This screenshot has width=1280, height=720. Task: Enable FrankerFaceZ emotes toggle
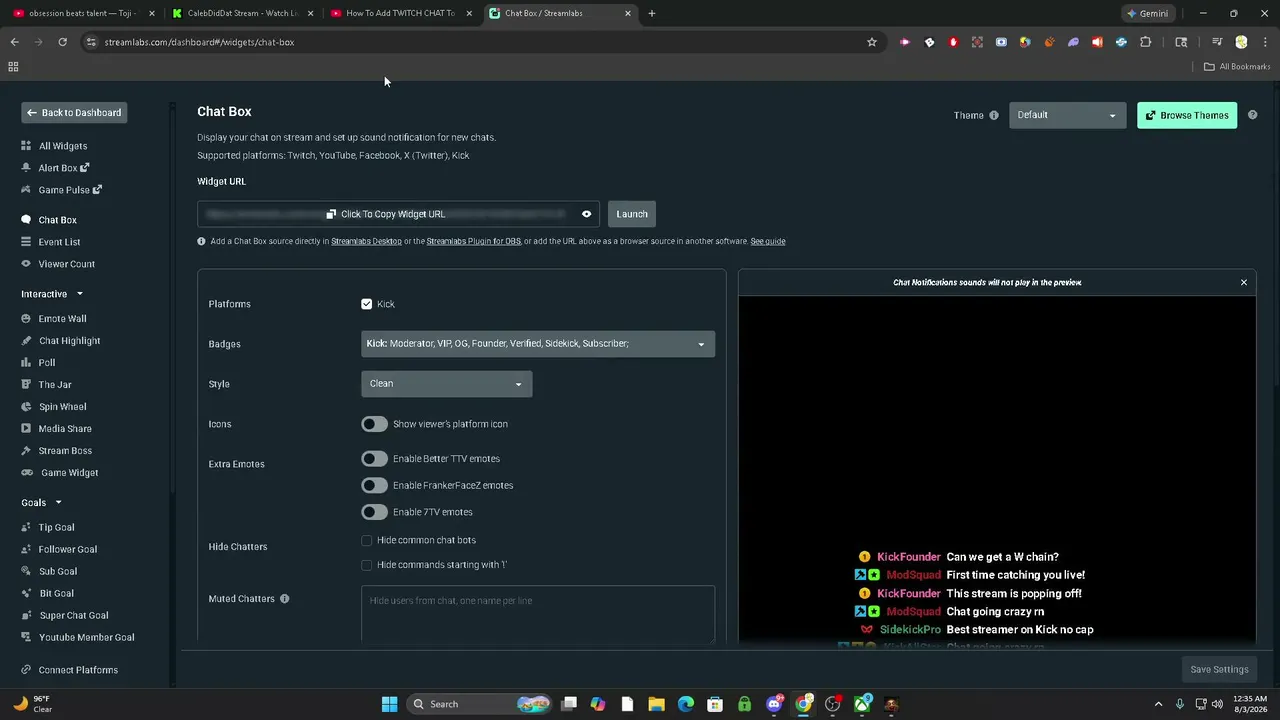(x=374, y=485)
